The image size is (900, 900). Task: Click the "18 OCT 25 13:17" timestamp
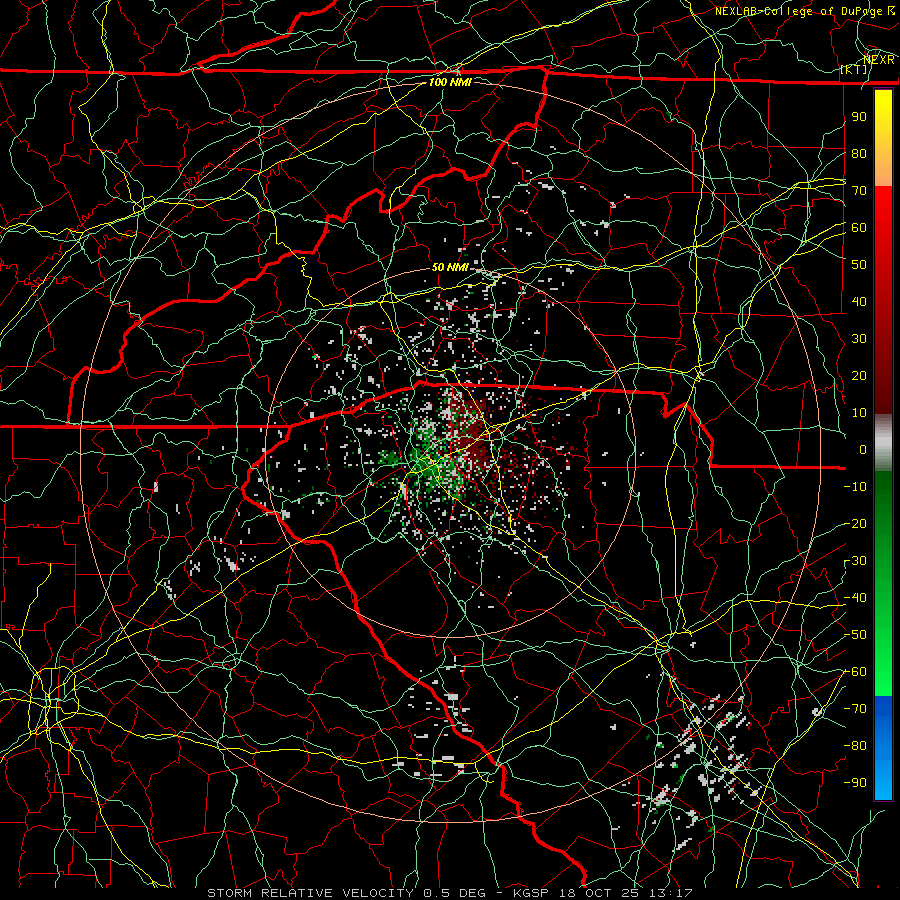pos(626,893)
